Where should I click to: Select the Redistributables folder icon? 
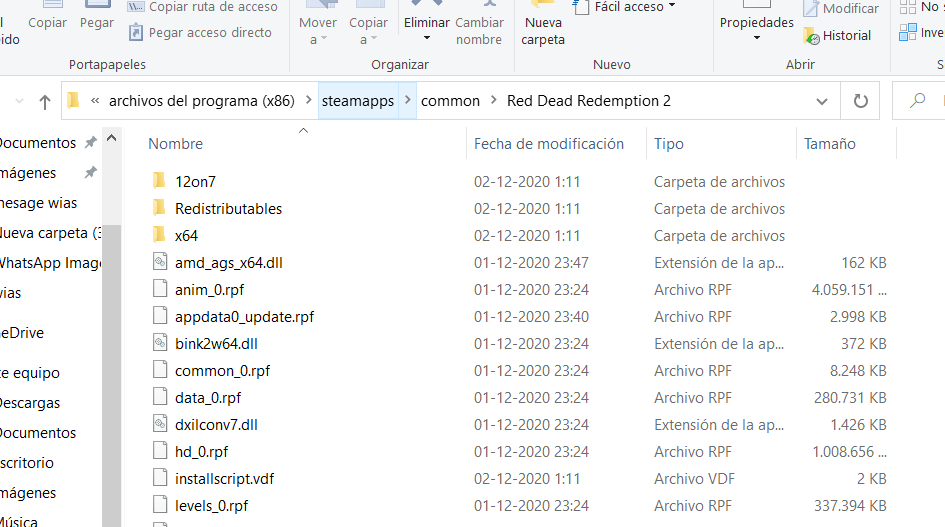click(159, 207)
